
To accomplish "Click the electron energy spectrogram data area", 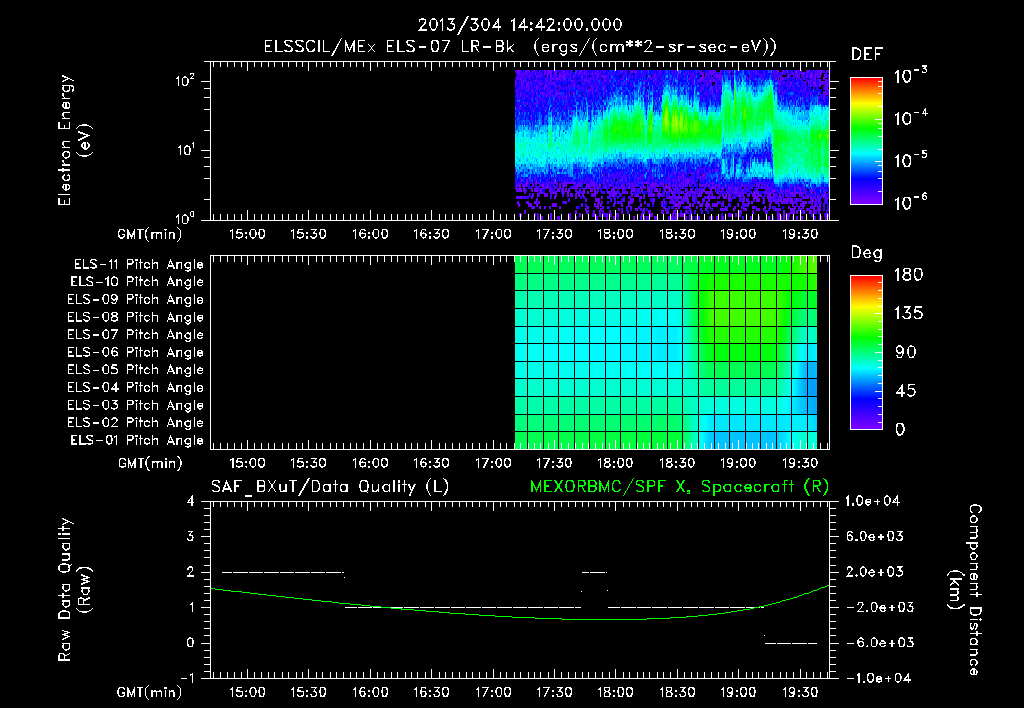I will coord(672,144).
